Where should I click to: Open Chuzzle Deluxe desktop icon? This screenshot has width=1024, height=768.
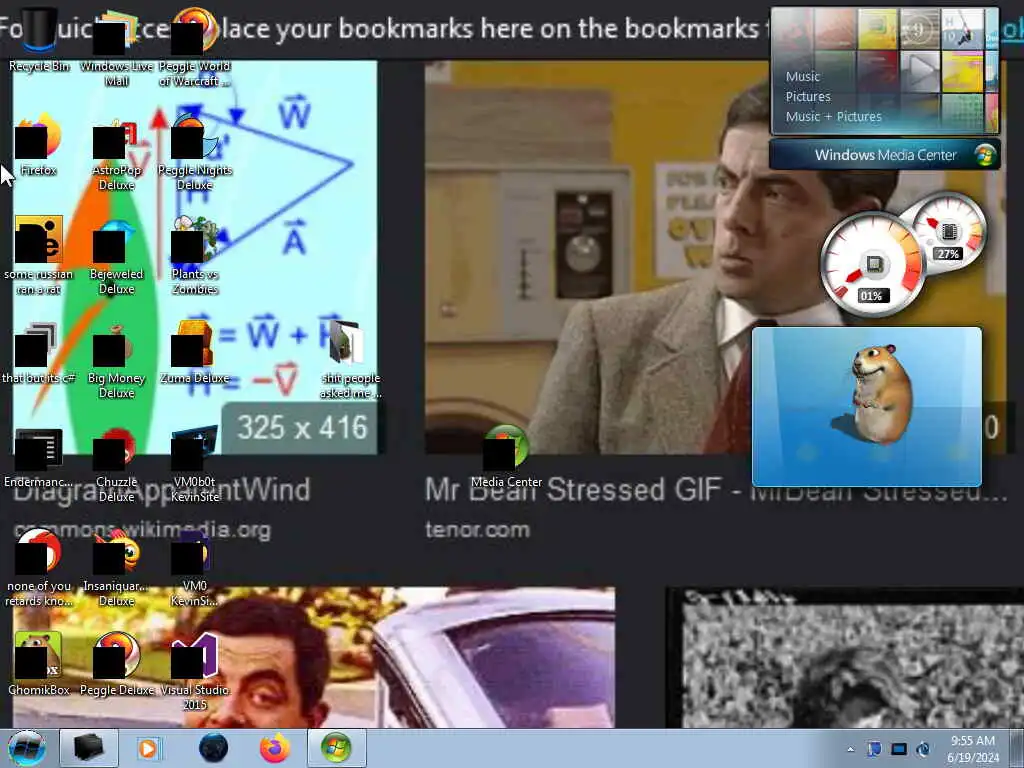116,464
